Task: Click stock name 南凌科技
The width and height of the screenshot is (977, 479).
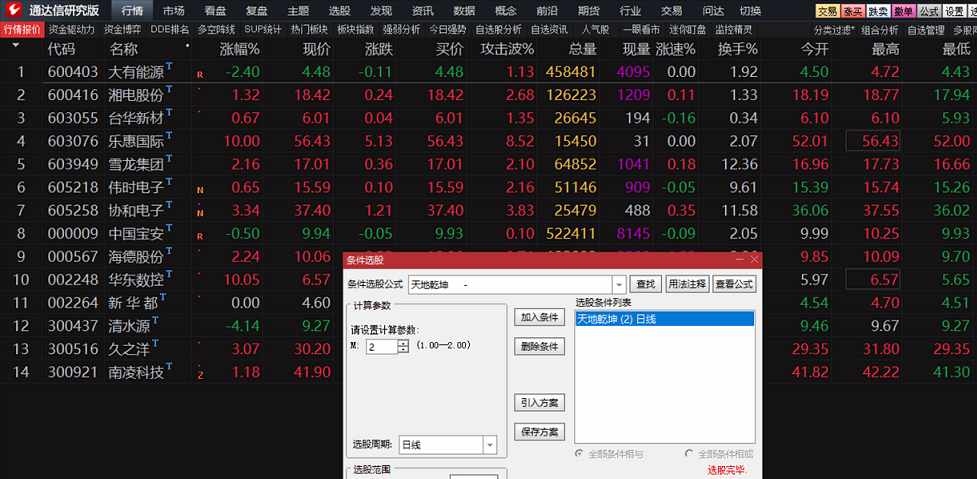Action: point(136,372)
